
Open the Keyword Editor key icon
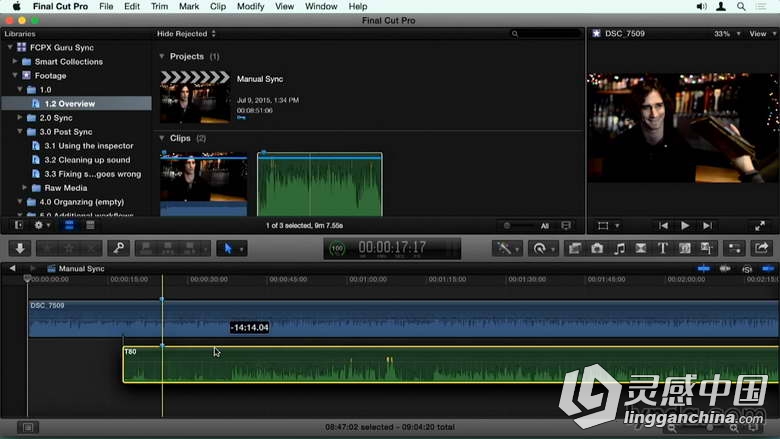118,248
